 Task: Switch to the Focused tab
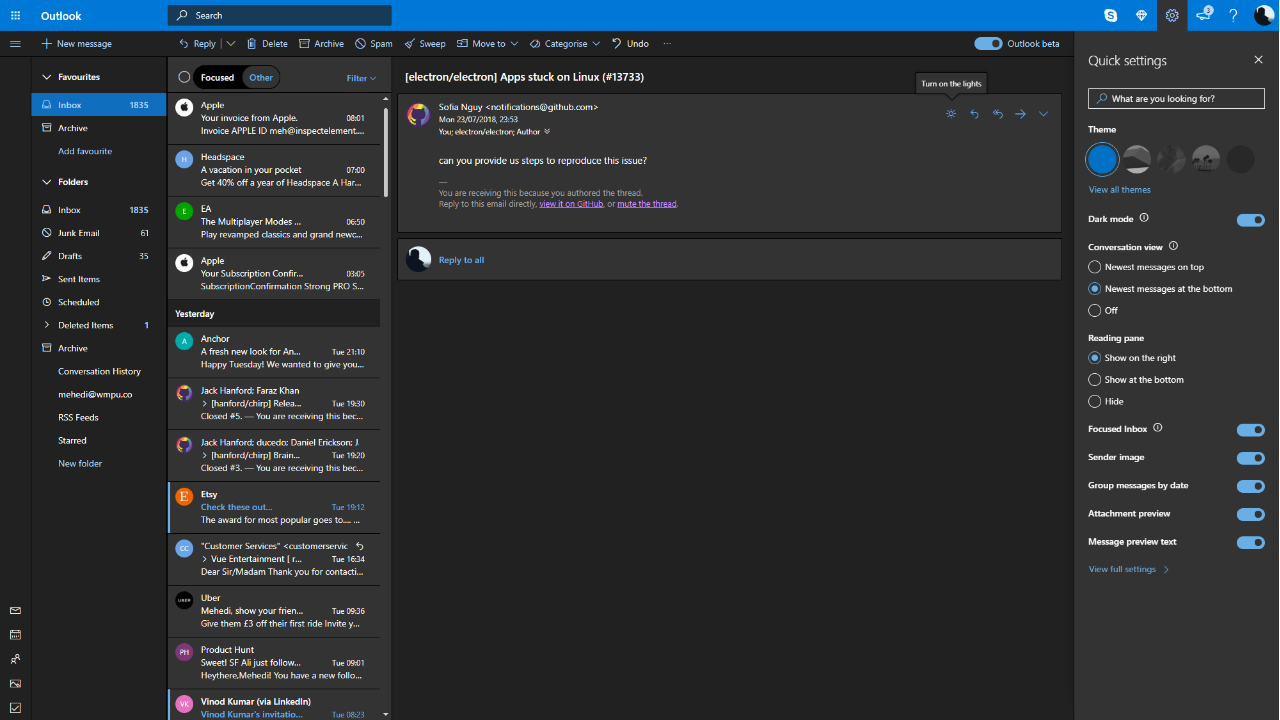(217, 77)
